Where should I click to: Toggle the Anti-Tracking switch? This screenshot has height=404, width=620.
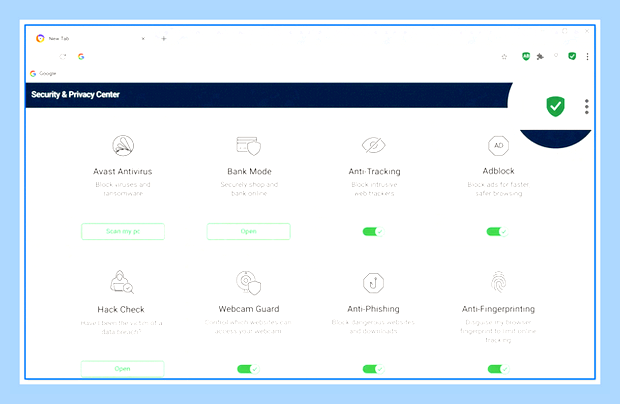click(x=373, y=232)
